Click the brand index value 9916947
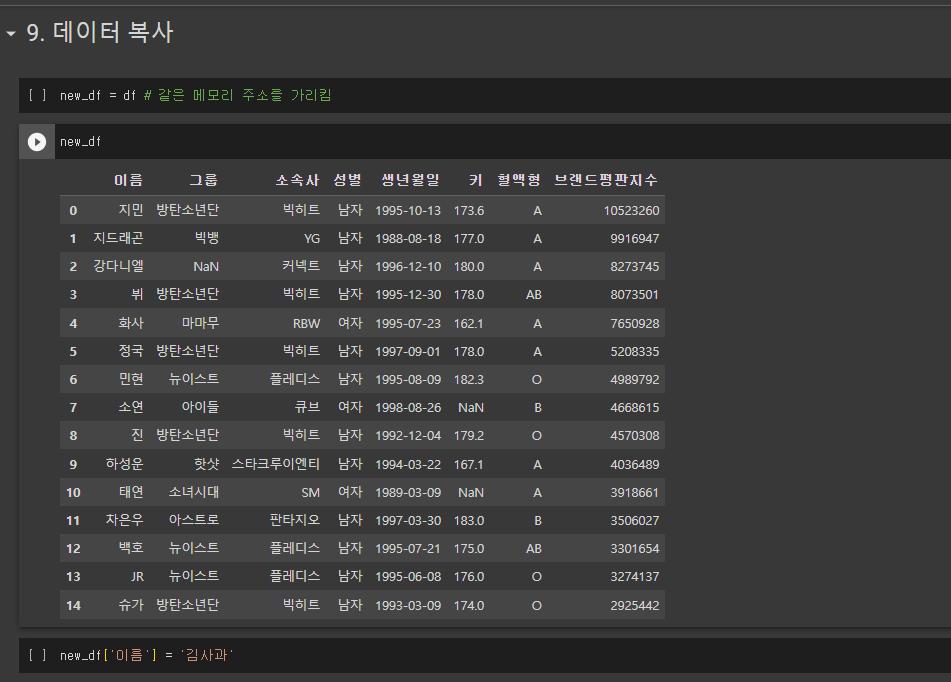The width and height of the screenshot is (951, 682). coord(634,238)
